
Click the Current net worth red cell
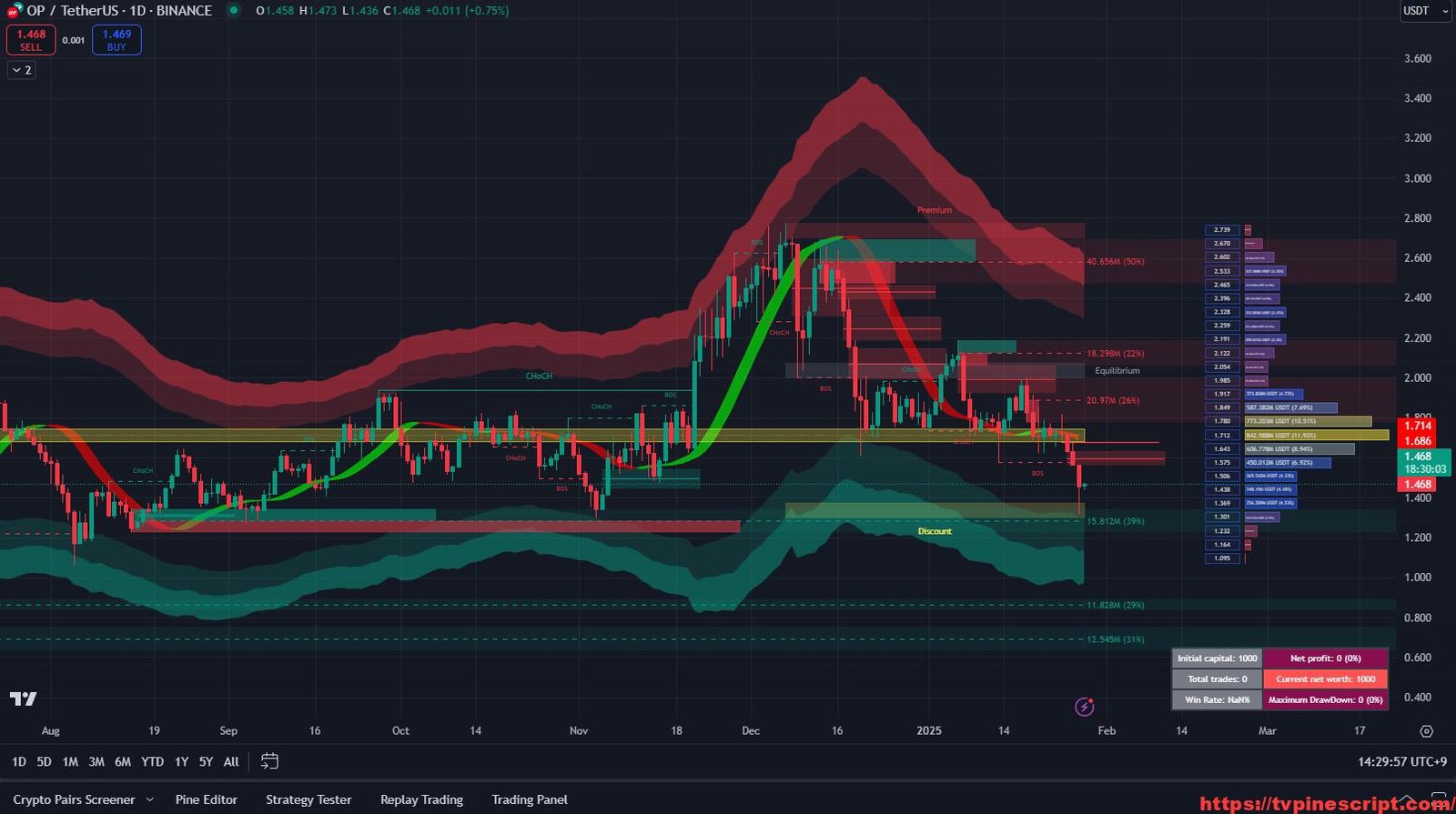pos(1325,679)
